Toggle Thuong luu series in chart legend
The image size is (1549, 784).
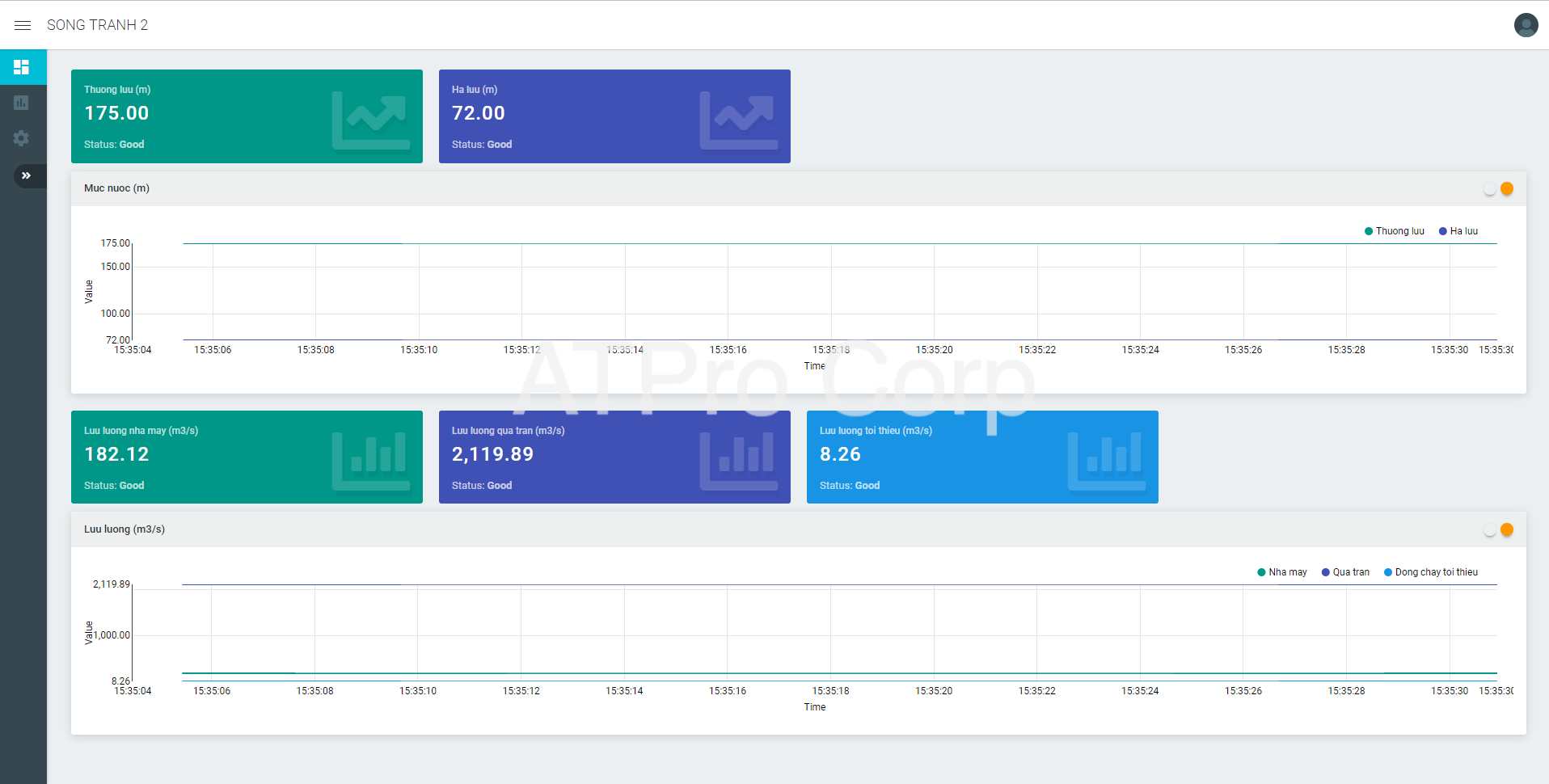pos(1395,231)
